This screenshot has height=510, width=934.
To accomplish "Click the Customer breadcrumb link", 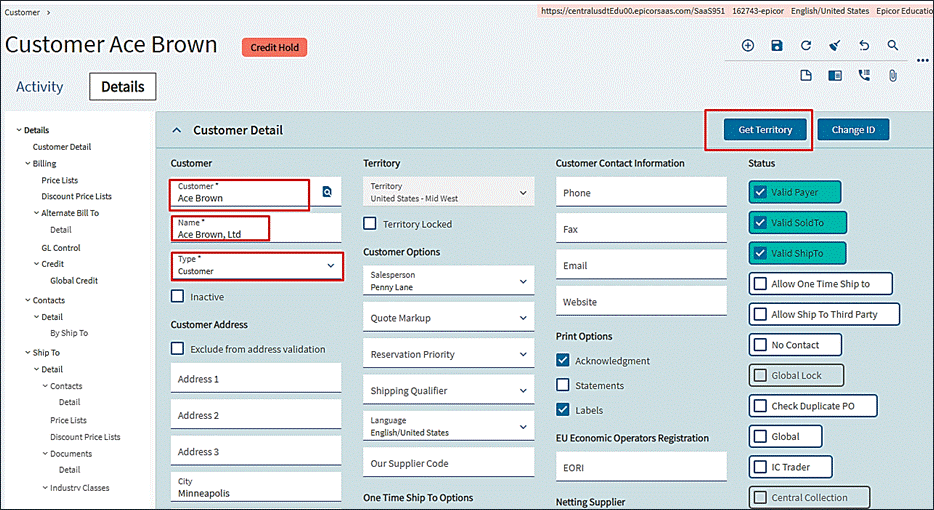I will coord(22,12).
